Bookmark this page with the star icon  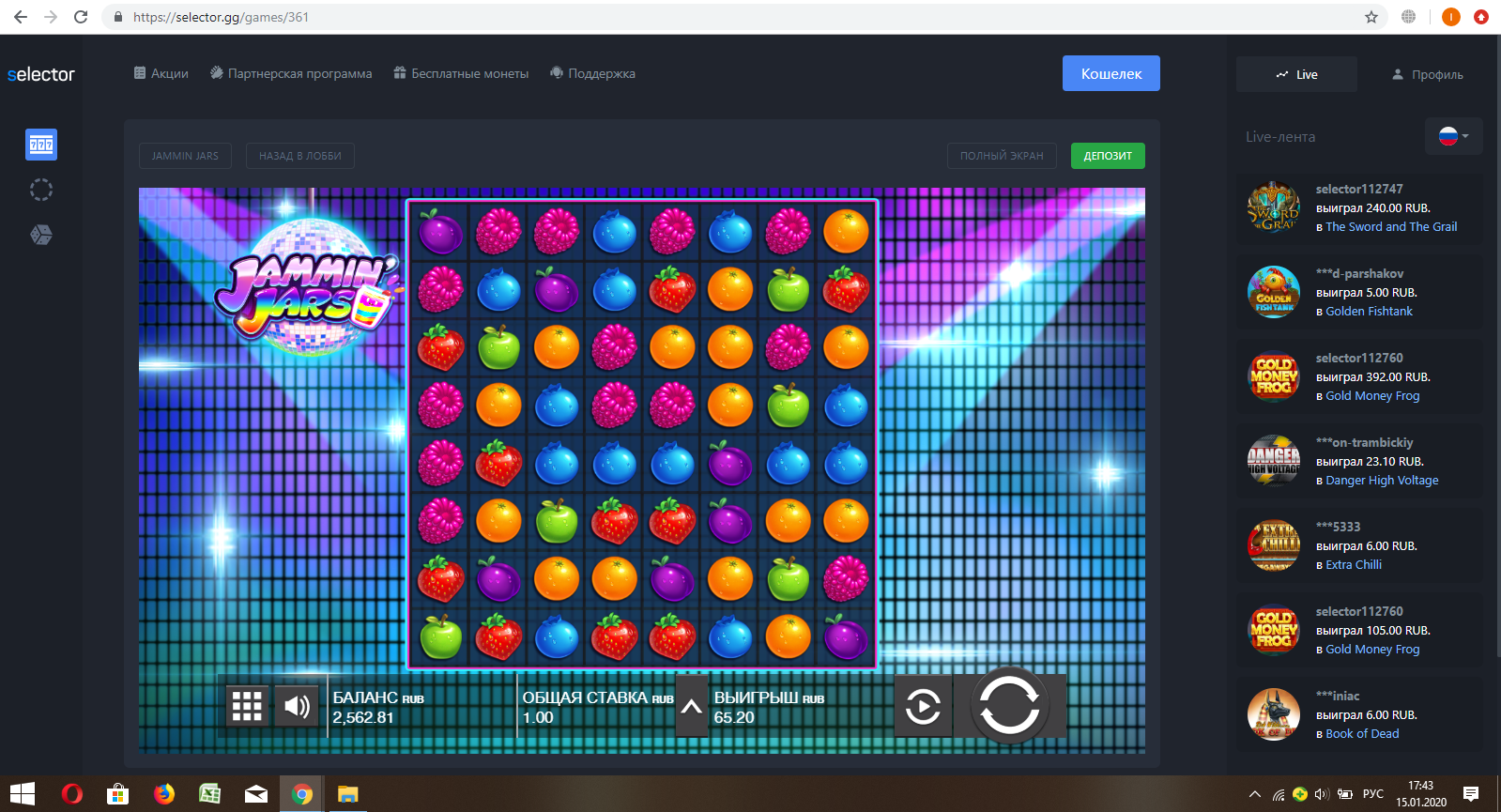tap(1371, 17)
